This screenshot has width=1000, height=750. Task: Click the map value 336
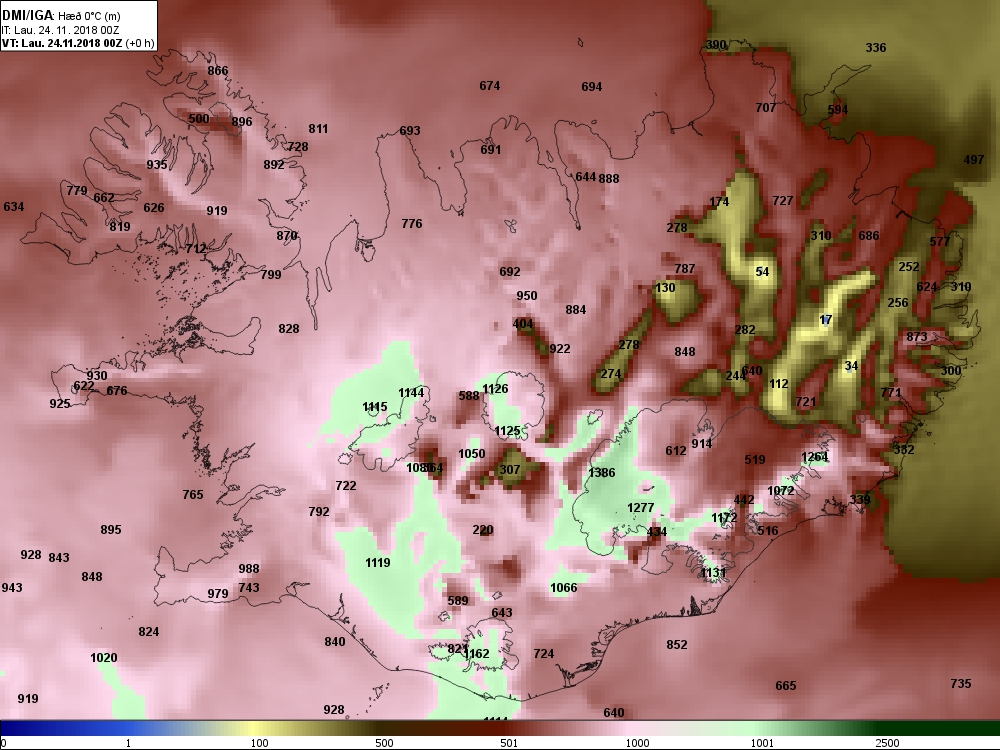click(876, 48)
